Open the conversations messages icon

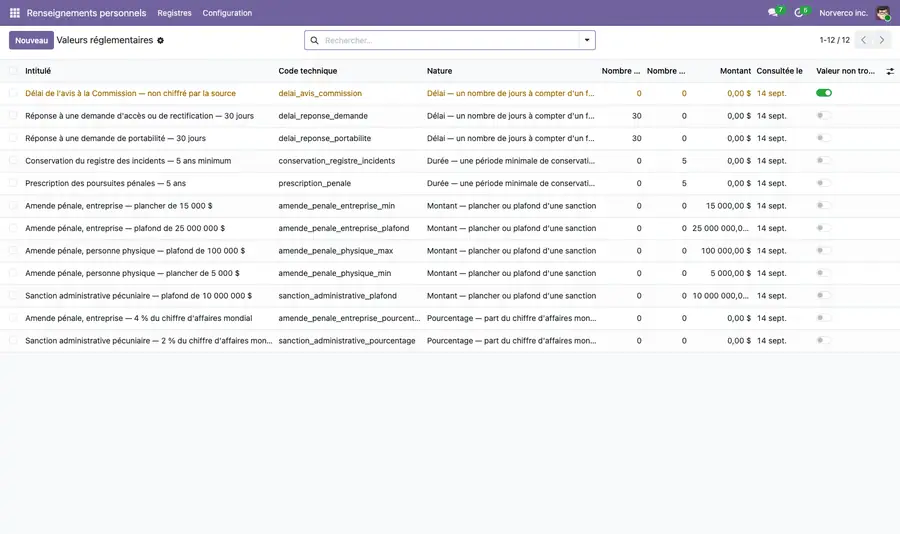(773, 13)
